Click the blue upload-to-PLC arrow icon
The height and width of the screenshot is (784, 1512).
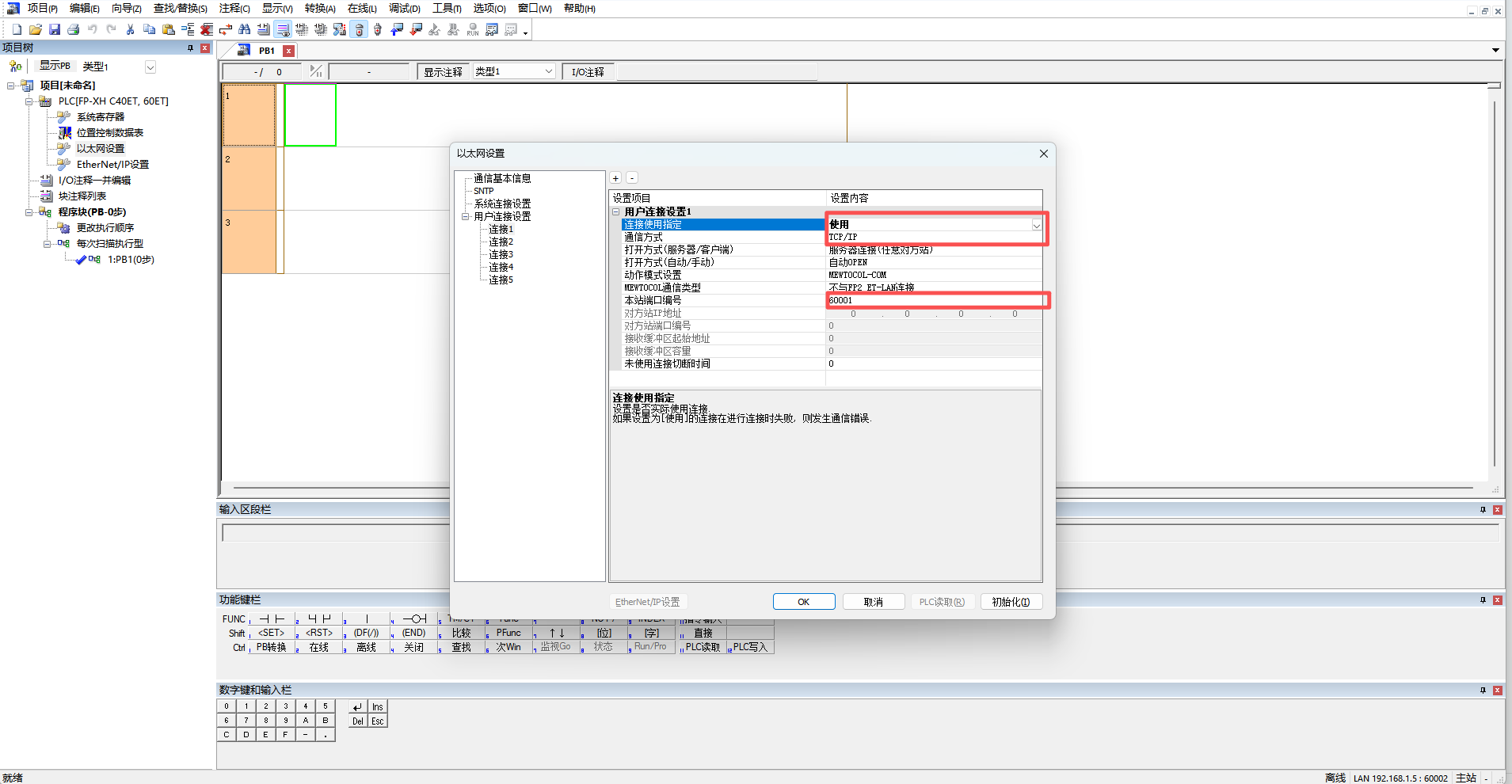tap(397, 29)
